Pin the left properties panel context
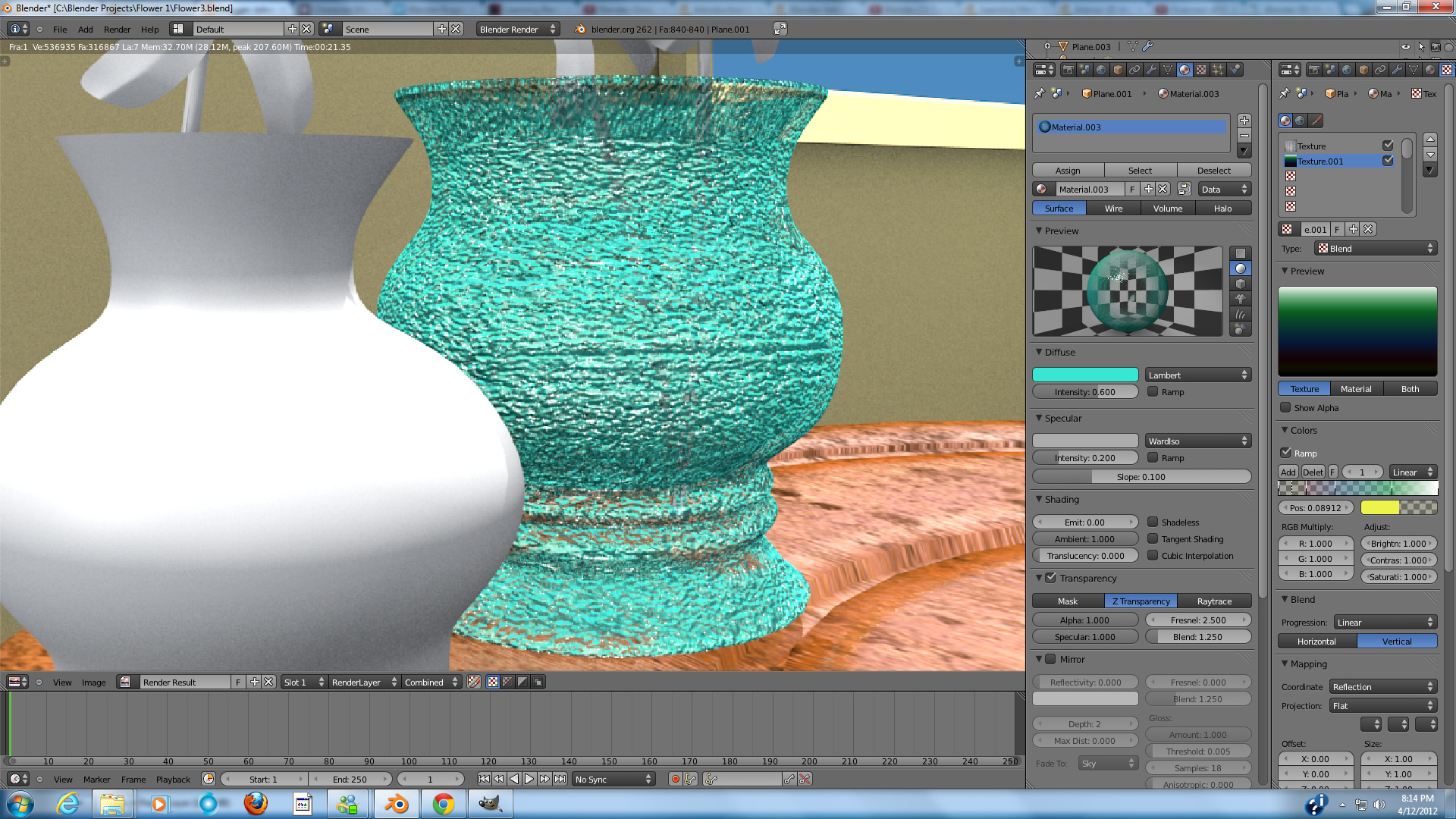 1039,93
